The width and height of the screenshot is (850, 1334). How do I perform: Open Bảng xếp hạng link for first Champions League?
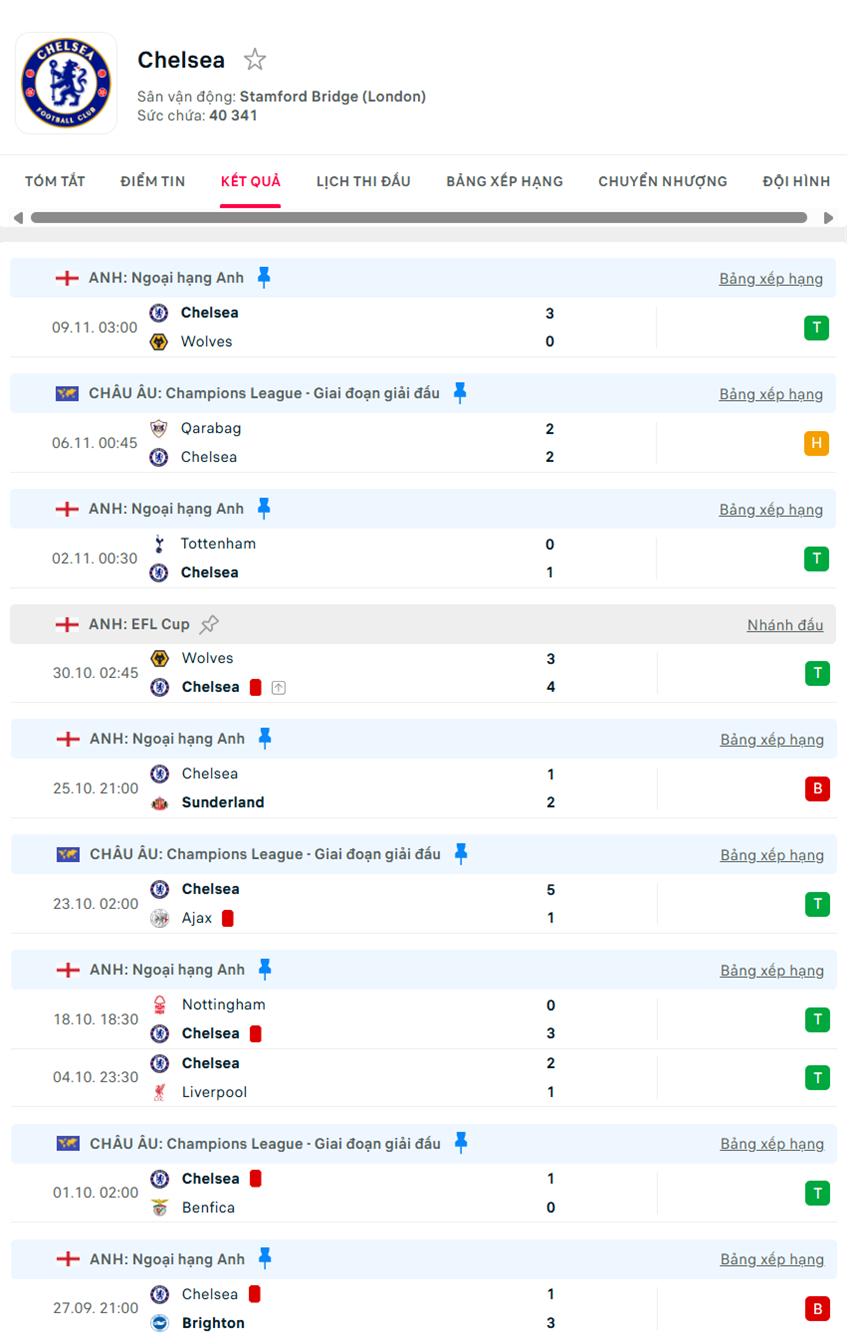tap(771, 394)
